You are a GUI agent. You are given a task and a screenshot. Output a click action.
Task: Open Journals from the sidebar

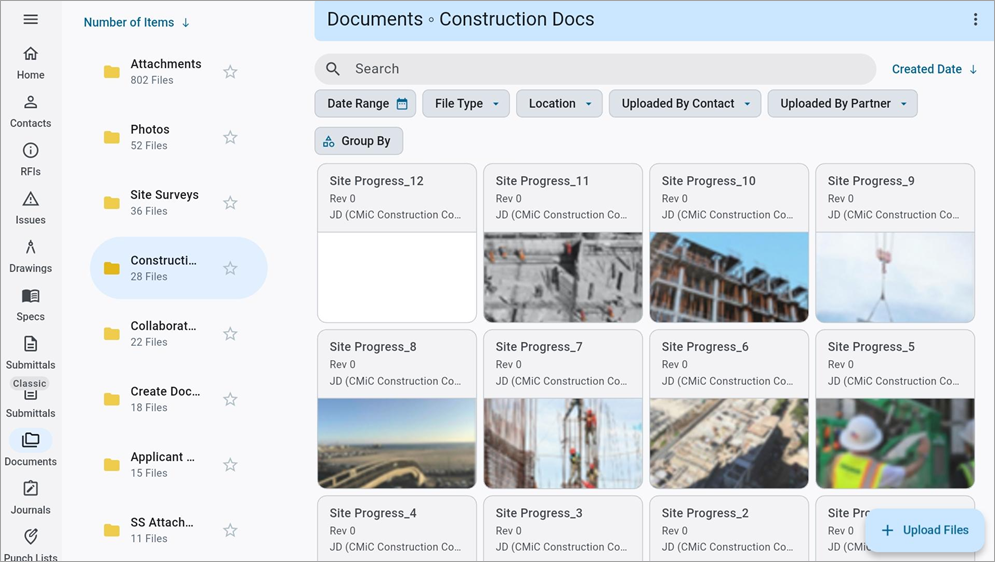pyautogui.click(x=30, y=498)
